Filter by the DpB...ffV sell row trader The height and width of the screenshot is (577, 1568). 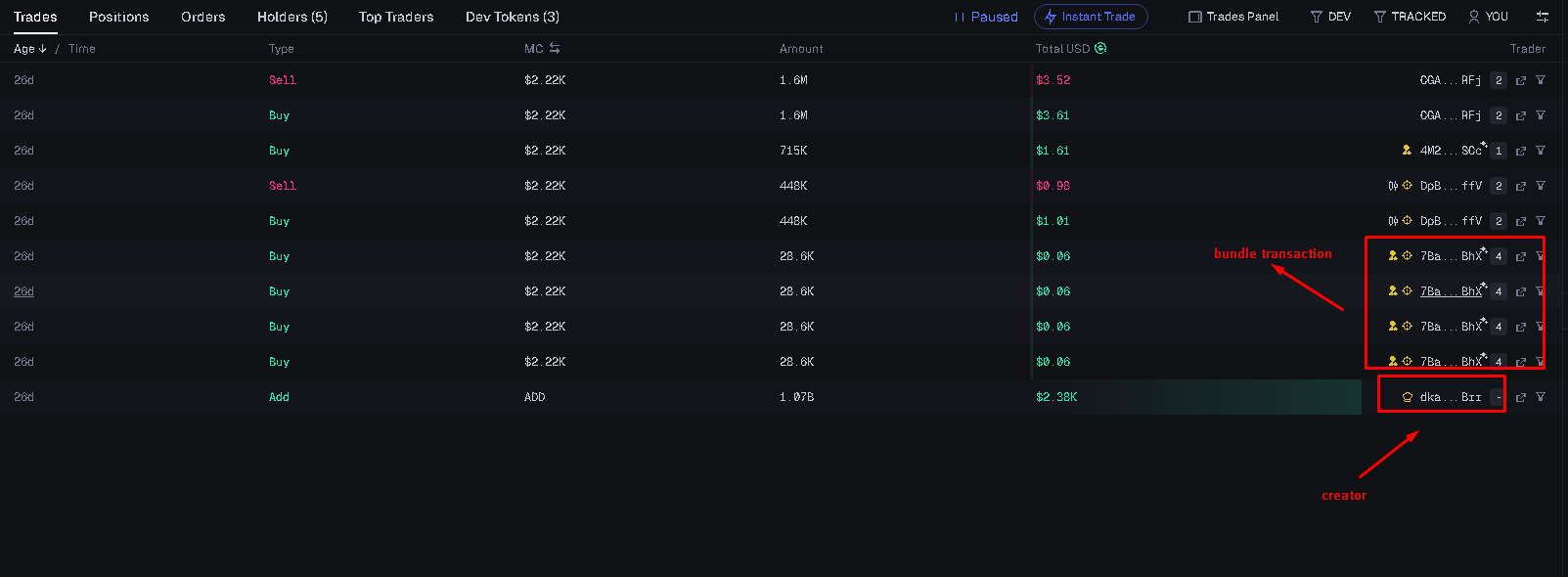coord(1541,186)
